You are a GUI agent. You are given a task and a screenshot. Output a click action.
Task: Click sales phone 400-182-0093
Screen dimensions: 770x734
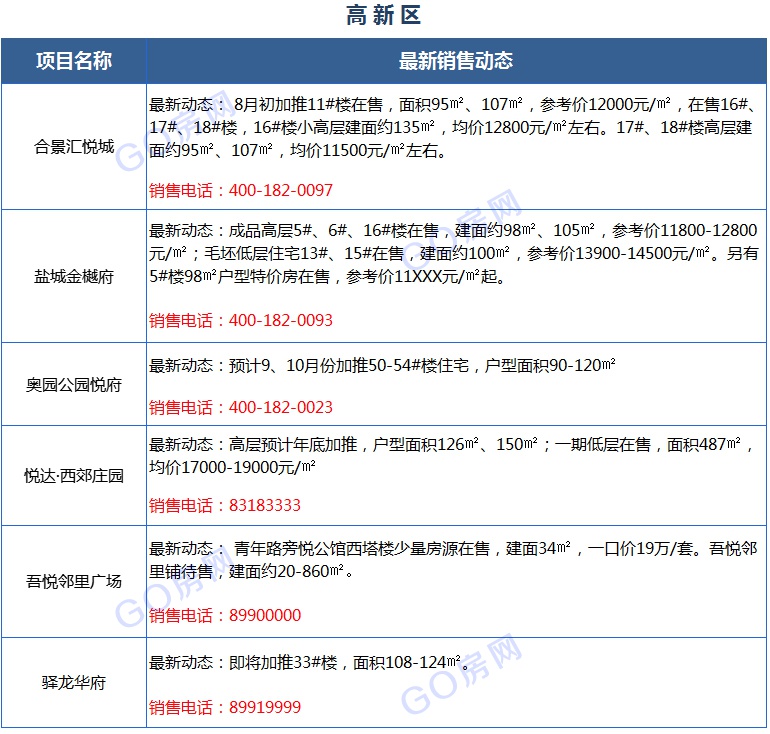click(x=280, y=320)
